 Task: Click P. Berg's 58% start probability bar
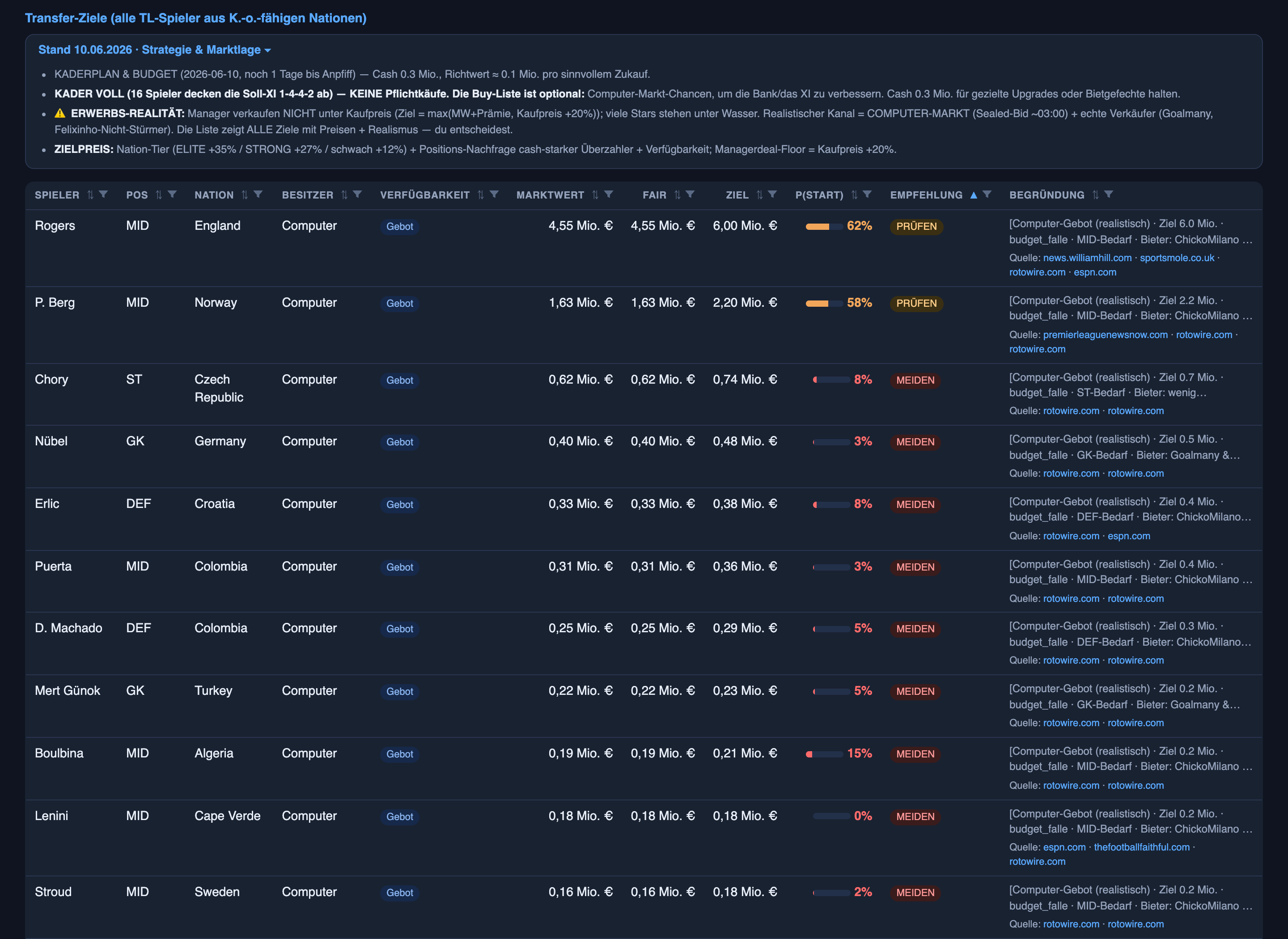click(x=824, y=304)
